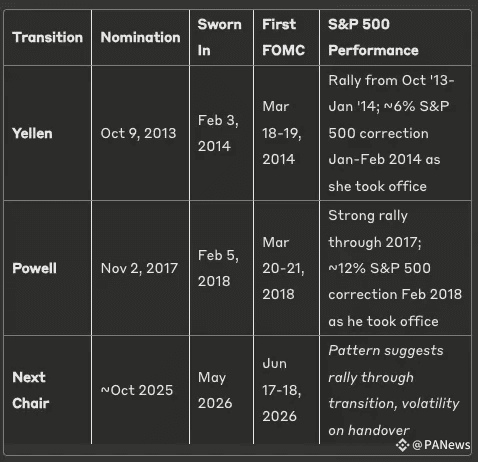
Task: Select the Transition column header
Action: [47, 37]
